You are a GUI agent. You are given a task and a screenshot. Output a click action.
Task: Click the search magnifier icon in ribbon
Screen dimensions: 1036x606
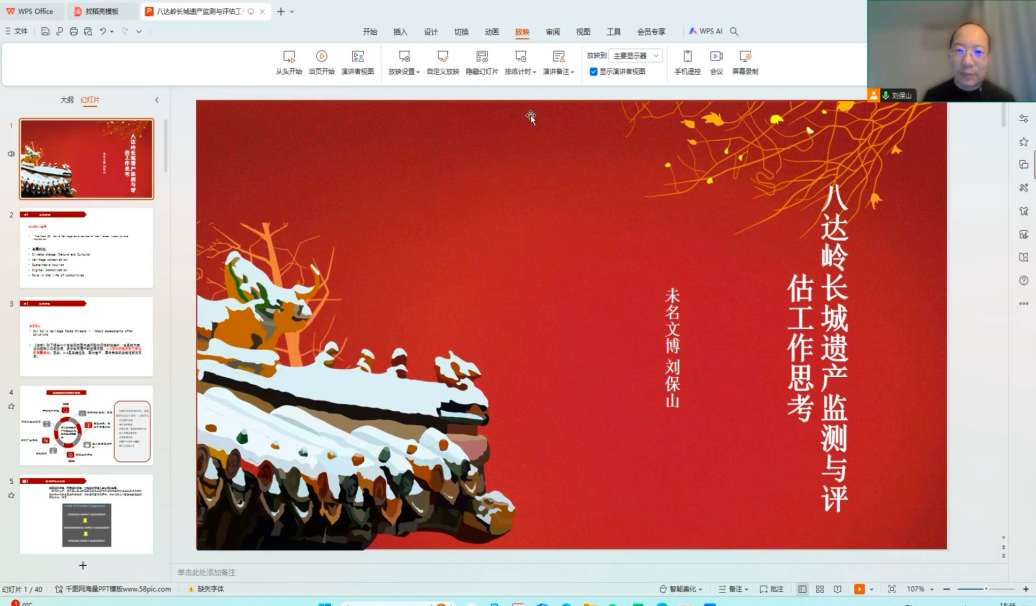[x=734, y=32]
